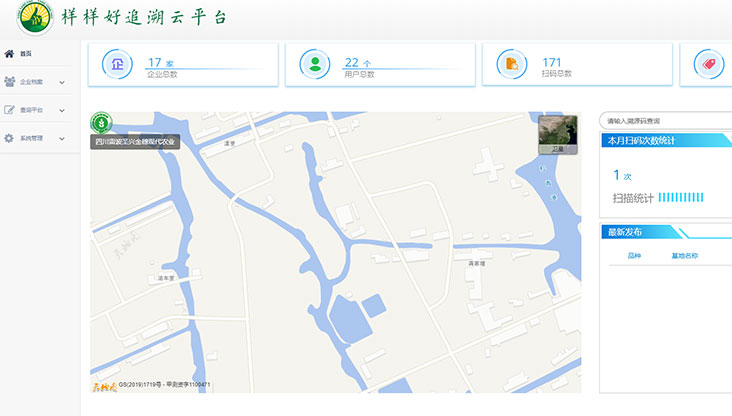Viewport: 732px width, 416px height.
Task: Click the 系统管理 gear icon
Action: point(9,138)
